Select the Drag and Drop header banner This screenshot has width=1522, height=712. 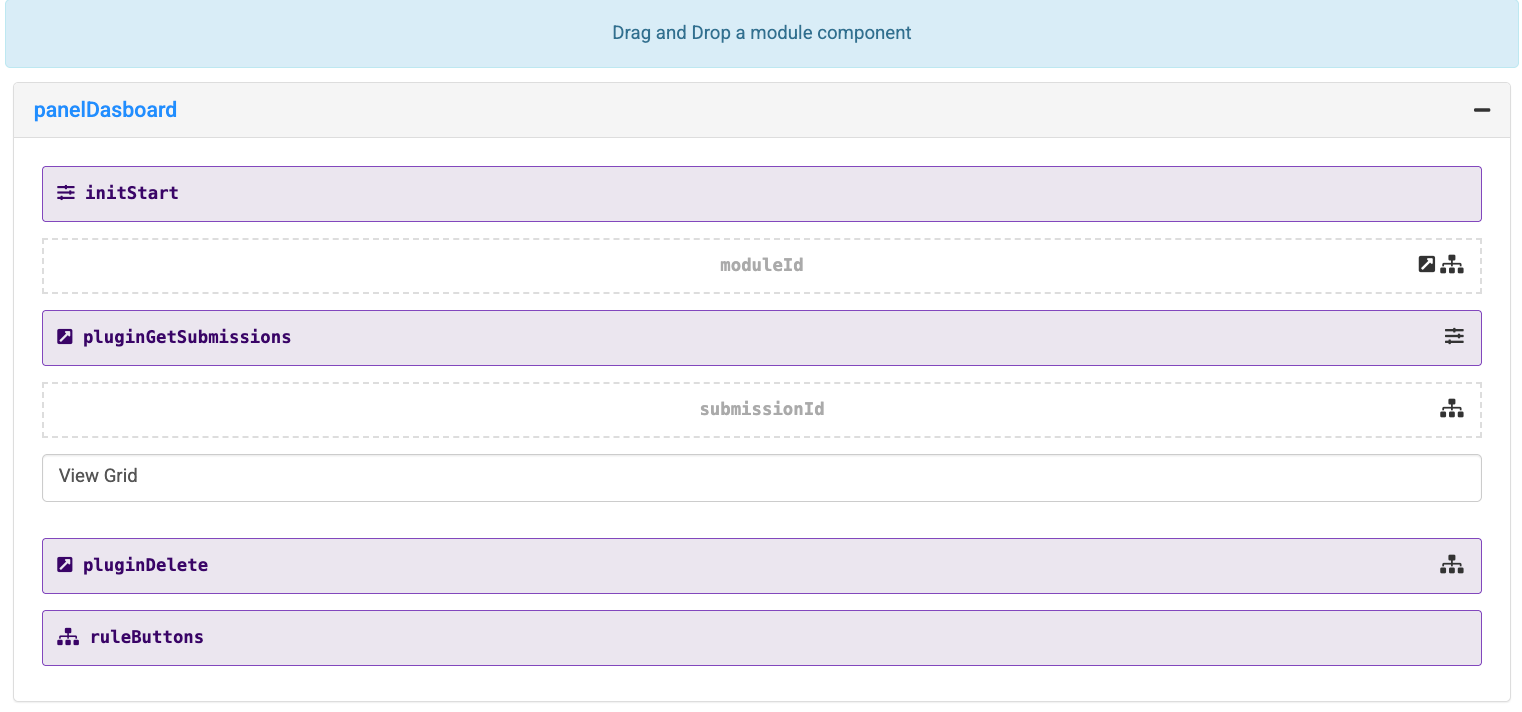click(761, 32)
